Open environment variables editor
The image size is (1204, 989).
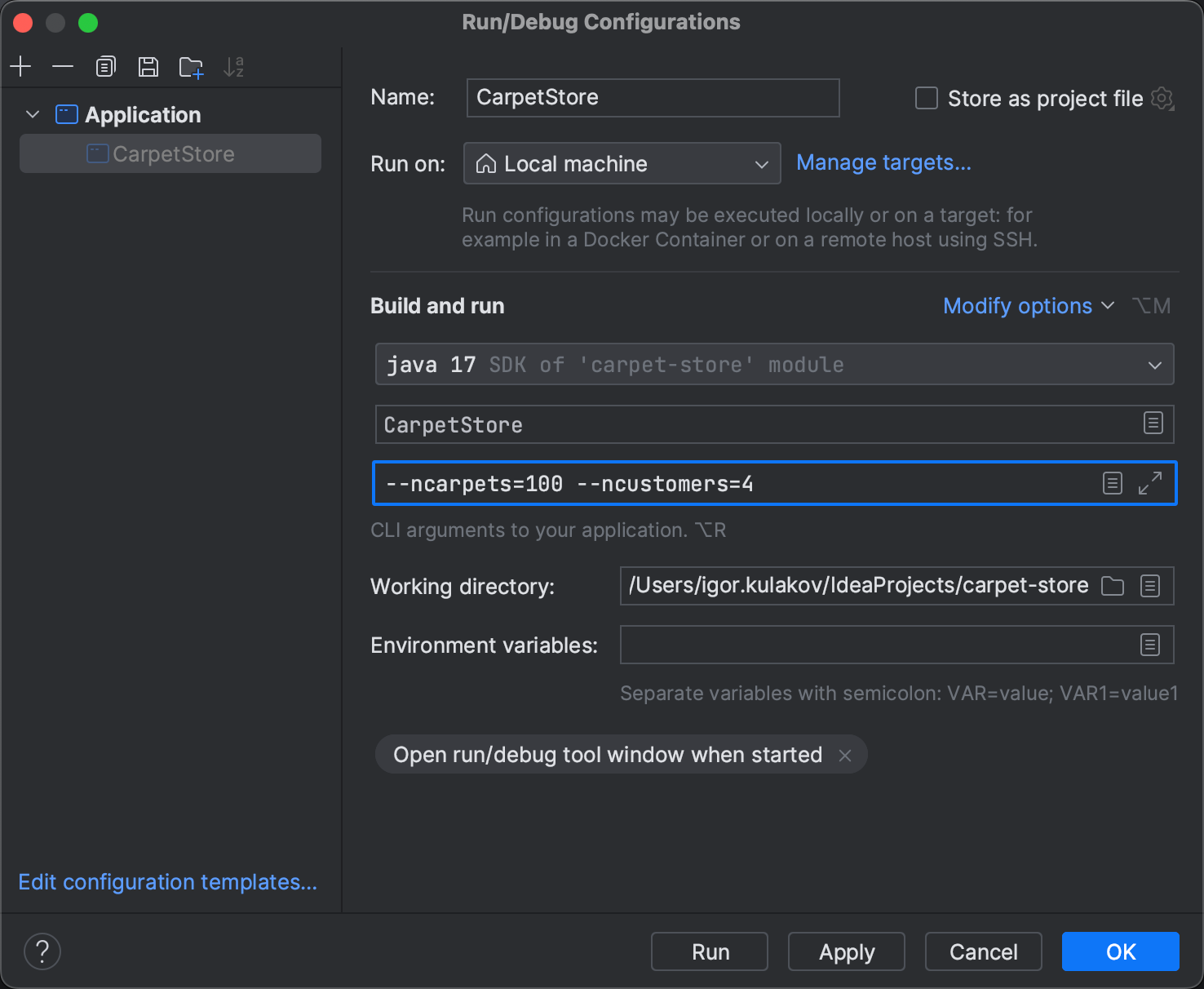coord(1150,645)
